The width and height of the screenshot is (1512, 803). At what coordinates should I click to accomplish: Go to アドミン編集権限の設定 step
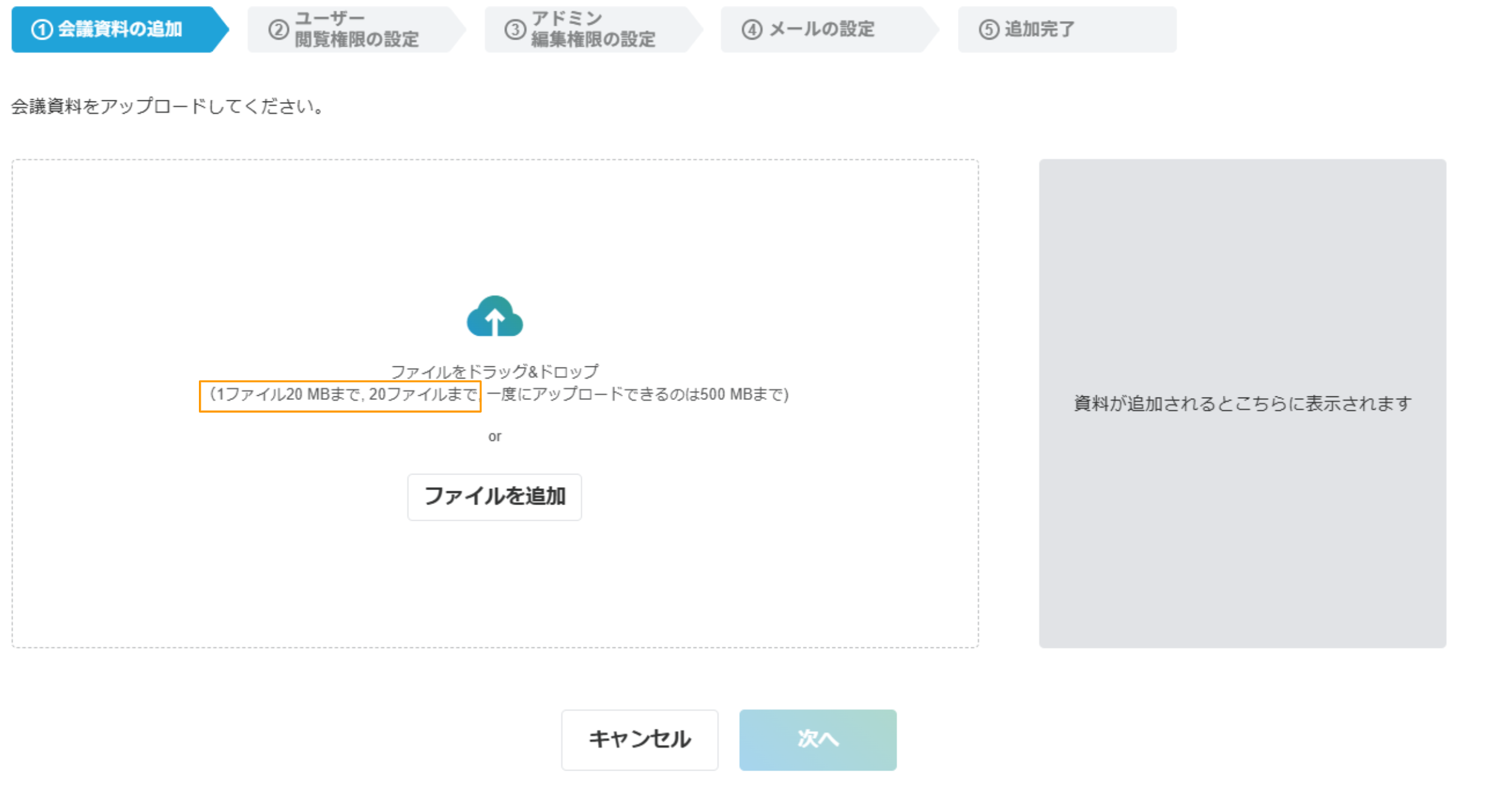point(593,29)
